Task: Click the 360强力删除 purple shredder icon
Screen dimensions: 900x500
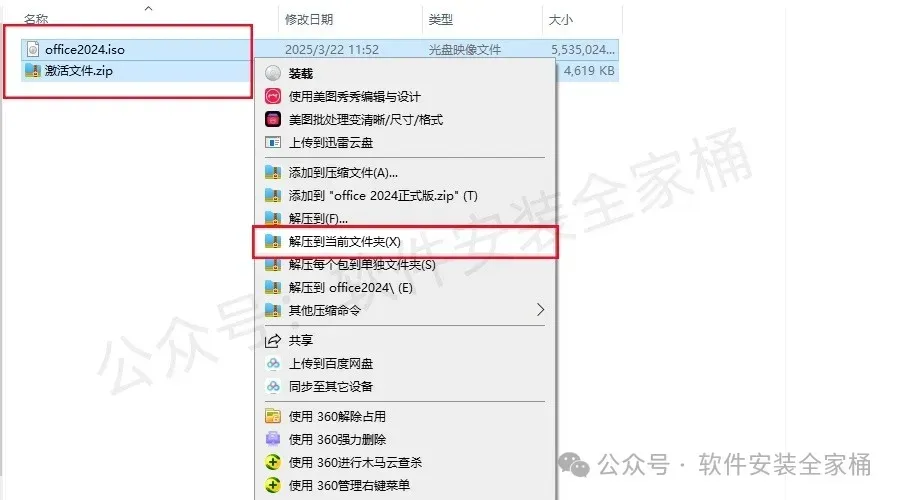Action: click(273, 439)
